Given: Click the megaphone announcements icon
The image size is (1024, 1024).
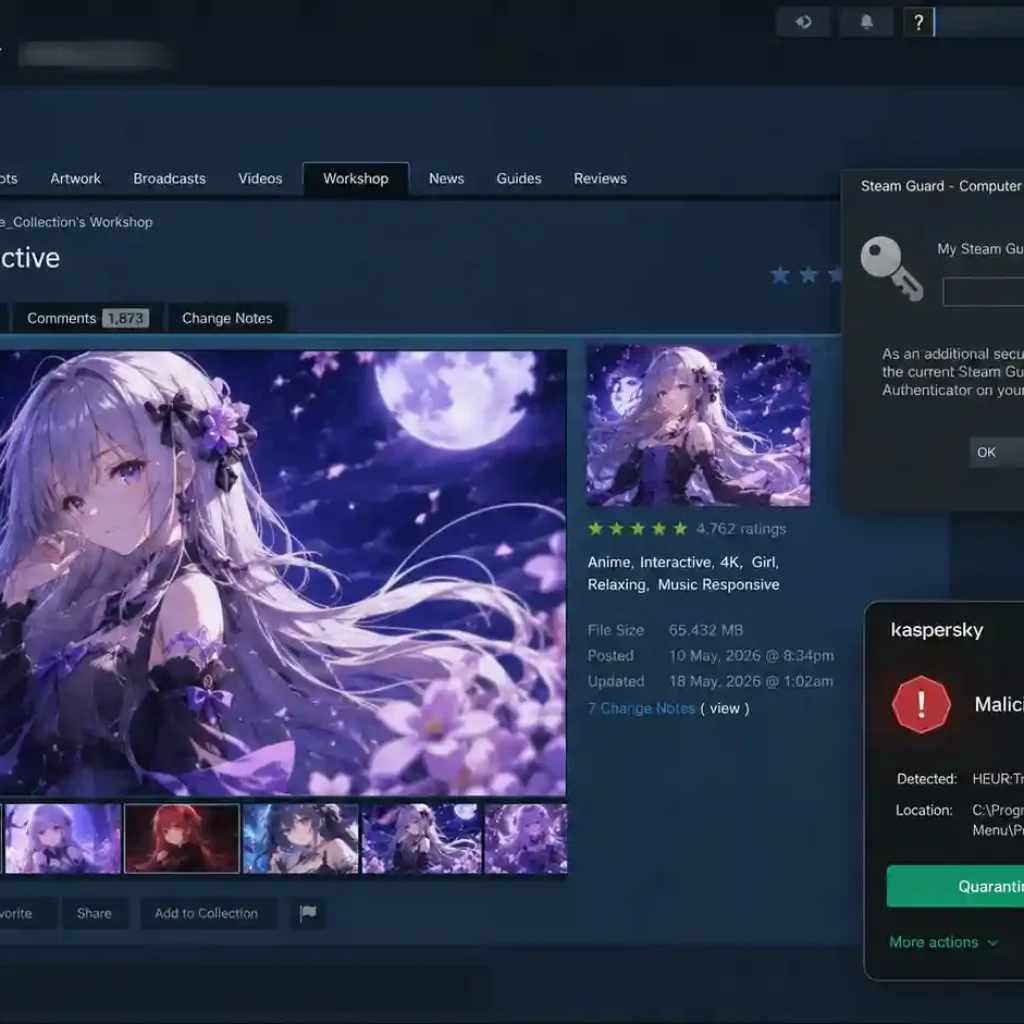Looking at the screenshot, I should pyautogui.click(x=803, y=22).
